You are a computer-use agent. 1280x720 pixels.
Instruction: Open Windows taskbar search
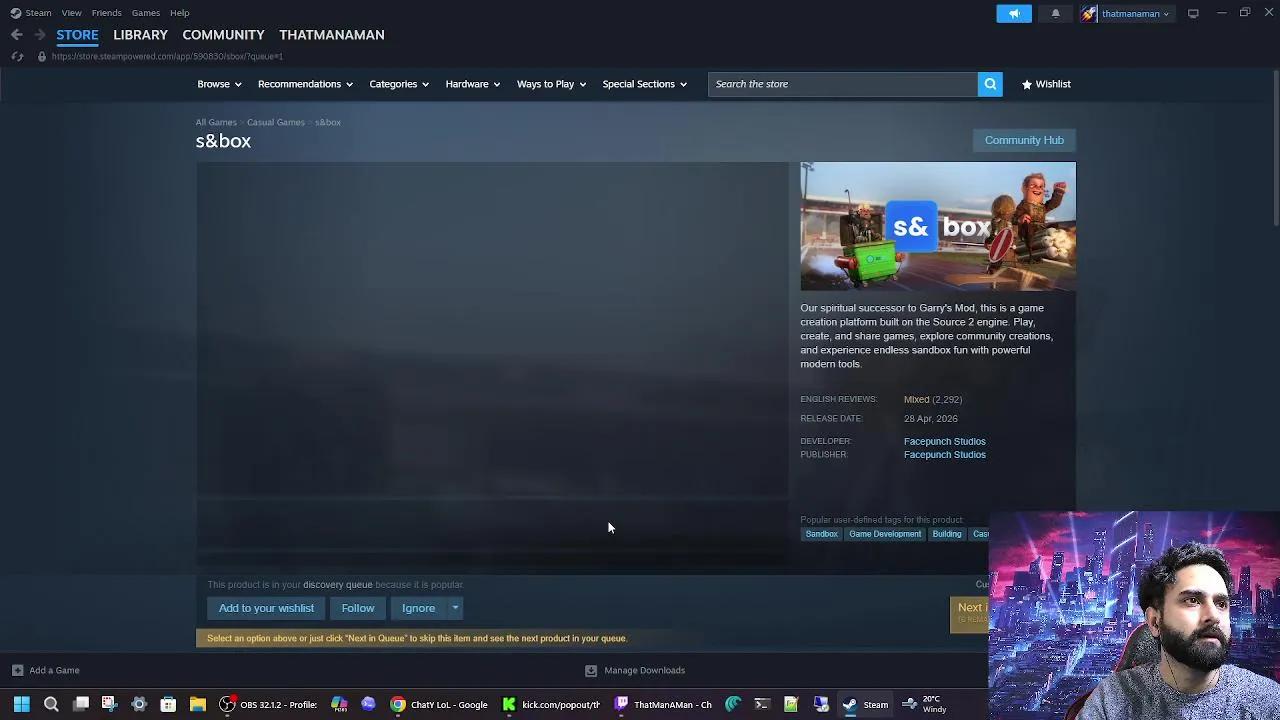pos(51,704)
